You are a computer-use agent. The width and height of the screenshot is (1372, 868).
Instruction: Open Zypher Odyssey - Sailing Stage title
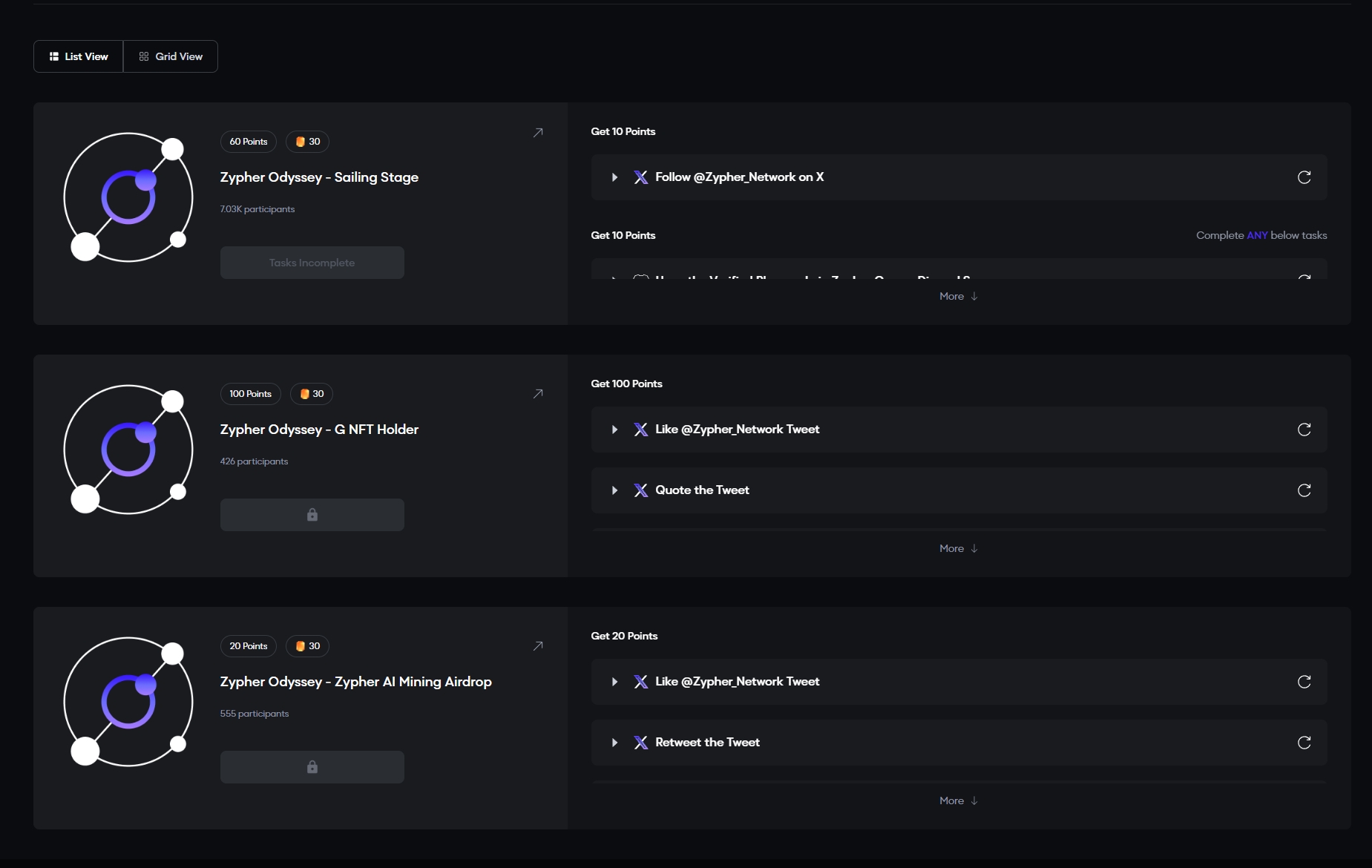coord(319,177)
